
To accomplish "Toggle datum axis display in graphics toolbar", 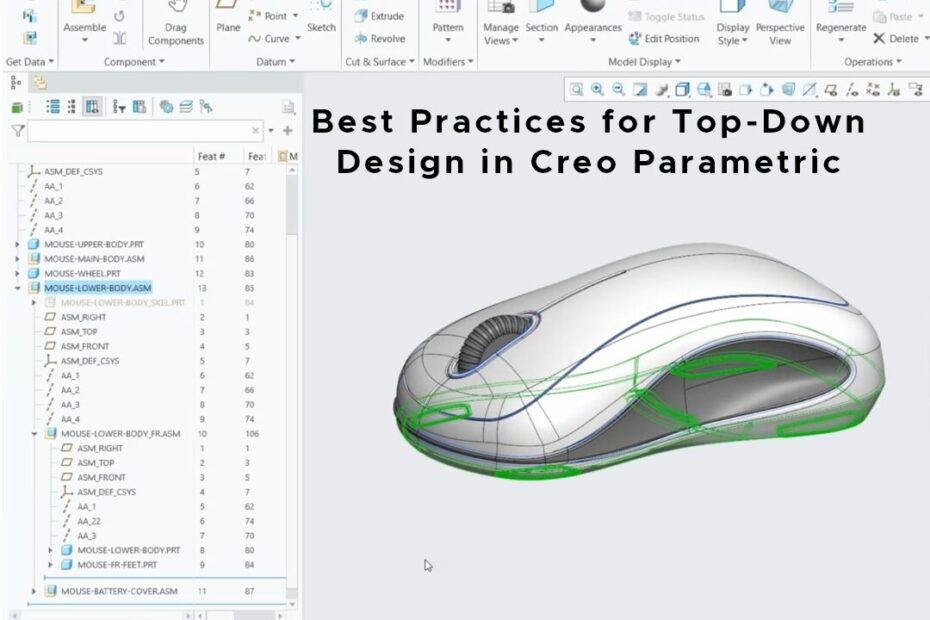I will click(x=852, y=90).
